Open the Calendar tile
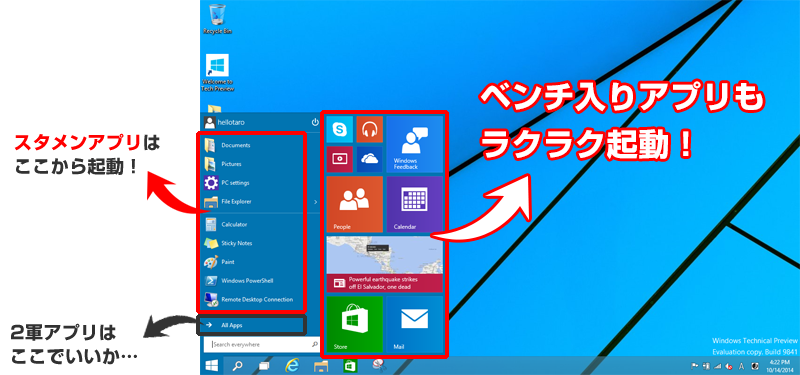The width and height of the screenshot is (800, 375). (x=414, y=204)
